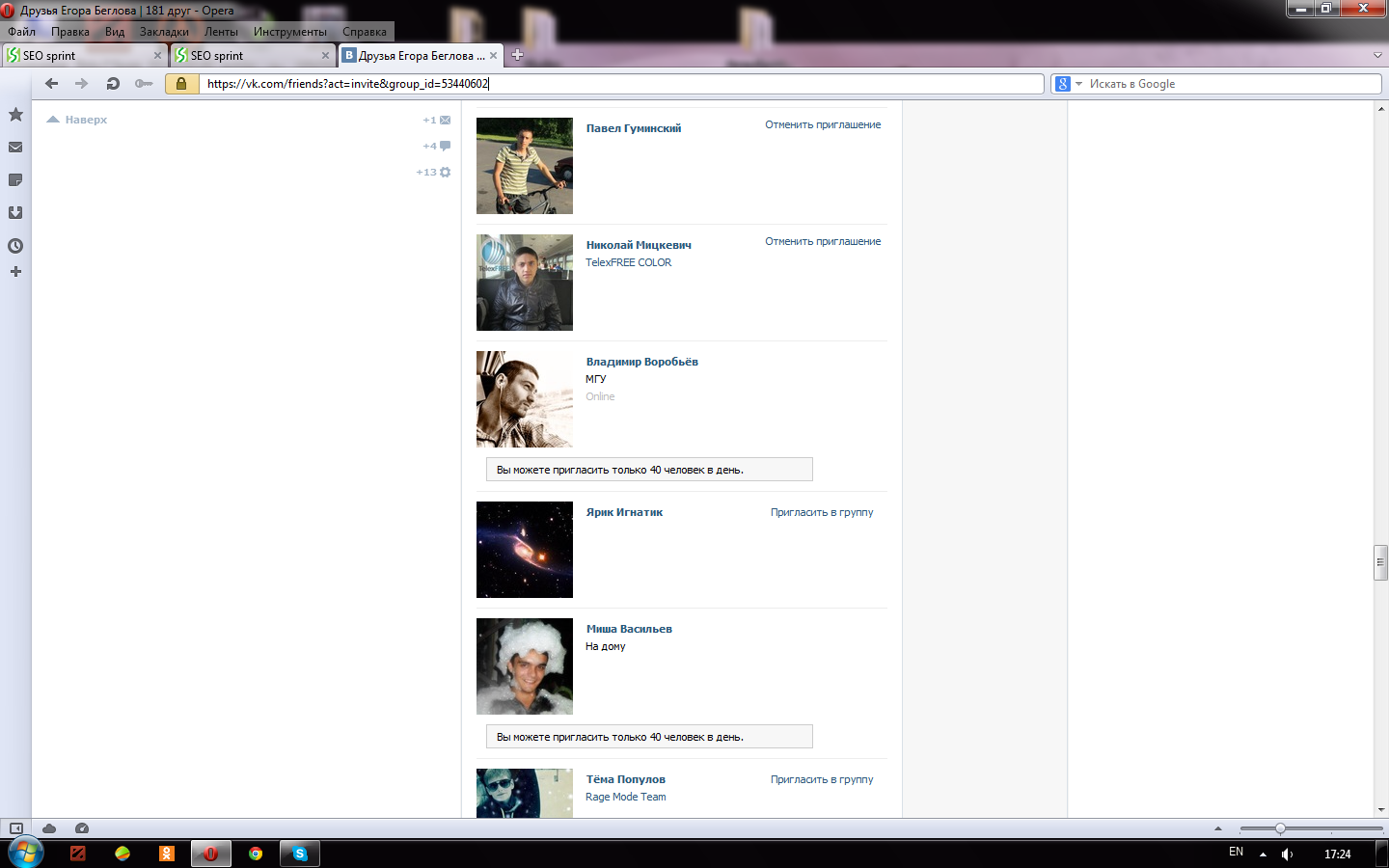Open Миша Васильев's profile name link
This screenshot has width=1389, height=868.
click(629, 629)
